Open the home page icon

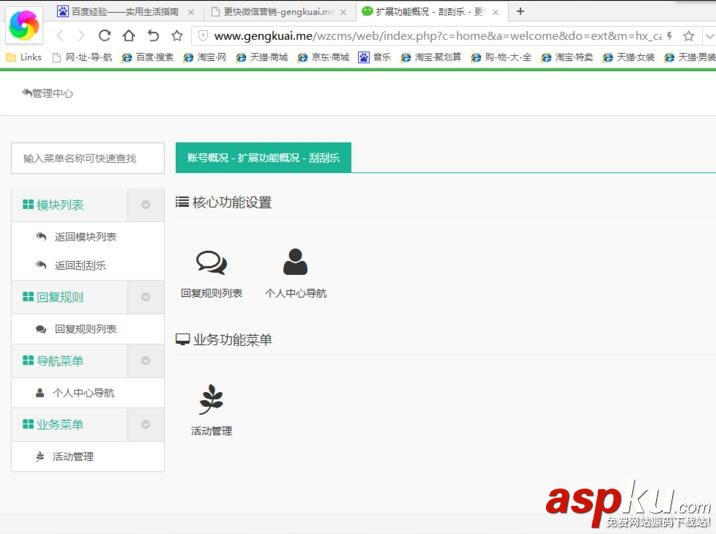pyautogui.click(x=129, y=35)
